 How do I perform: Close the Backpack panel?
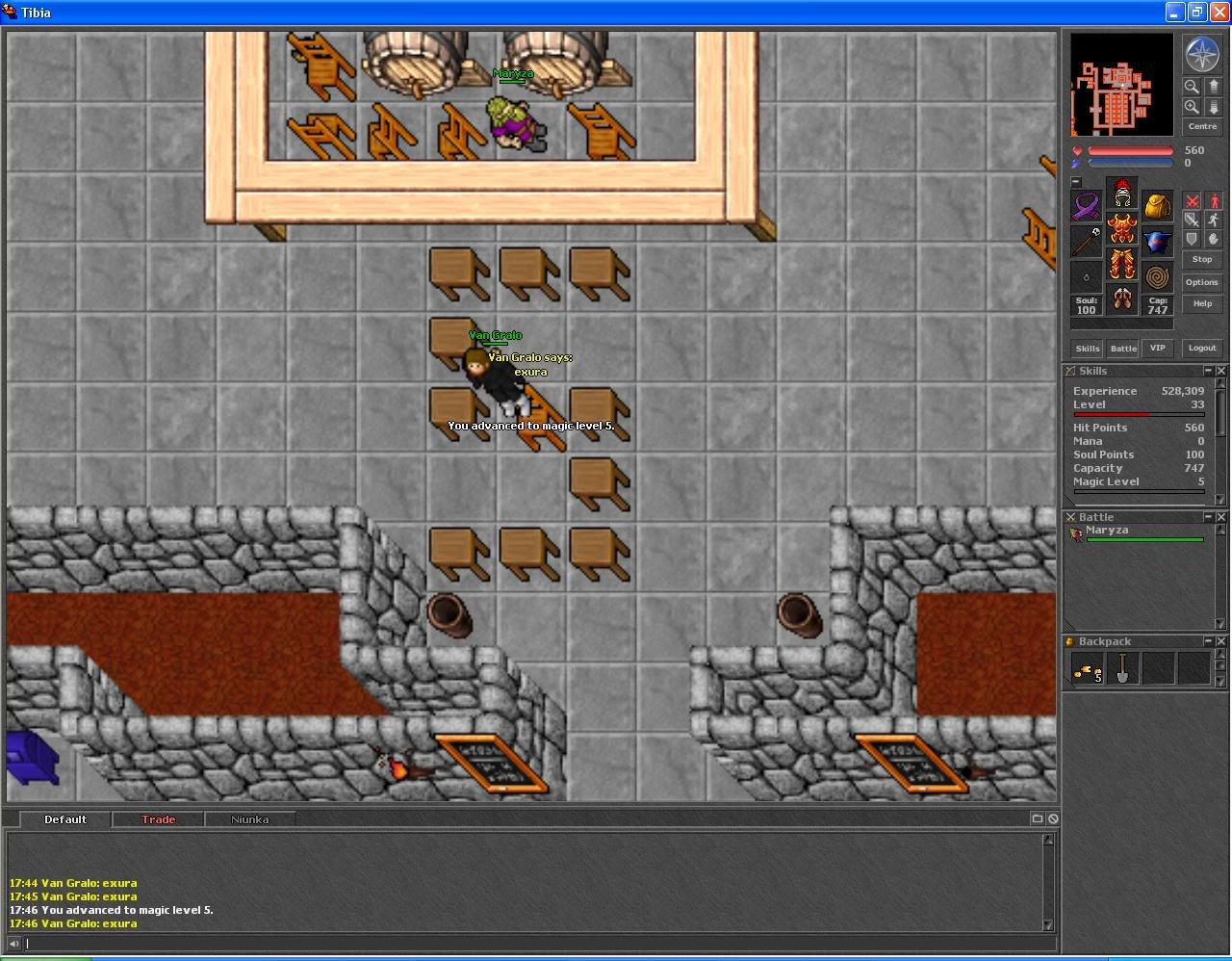click(x=1221, y=641)
